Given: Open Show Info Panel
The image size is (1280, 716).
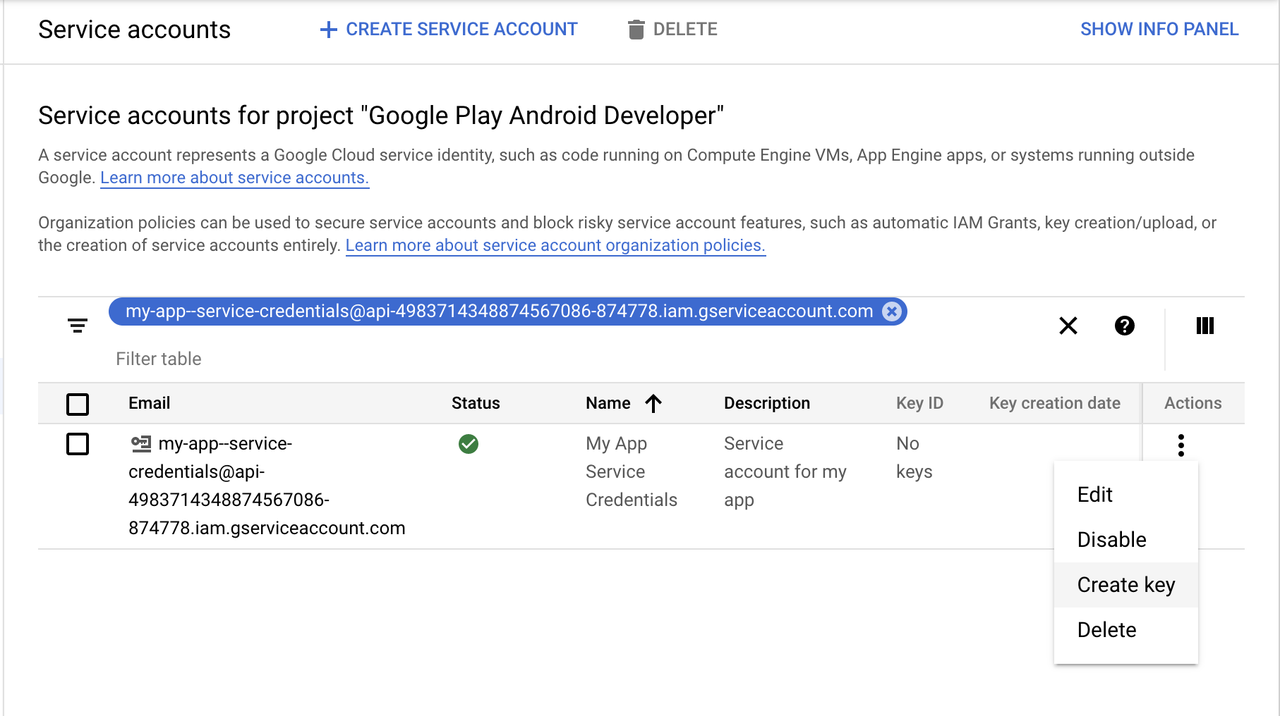Looking at the screenshot, I should (1159, 30).
